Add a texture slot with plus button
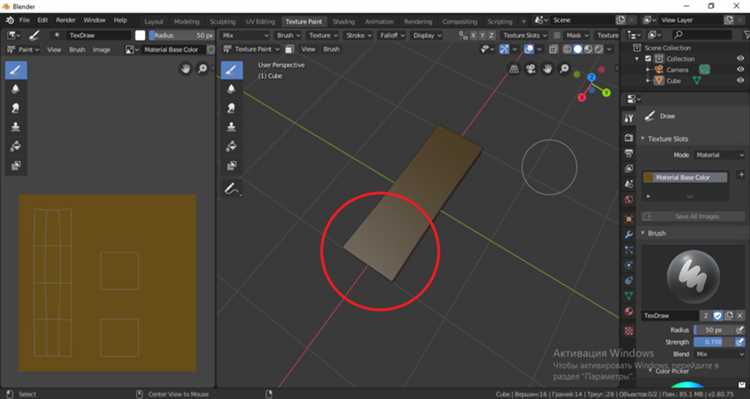750x399 pixels. (741, 175)
